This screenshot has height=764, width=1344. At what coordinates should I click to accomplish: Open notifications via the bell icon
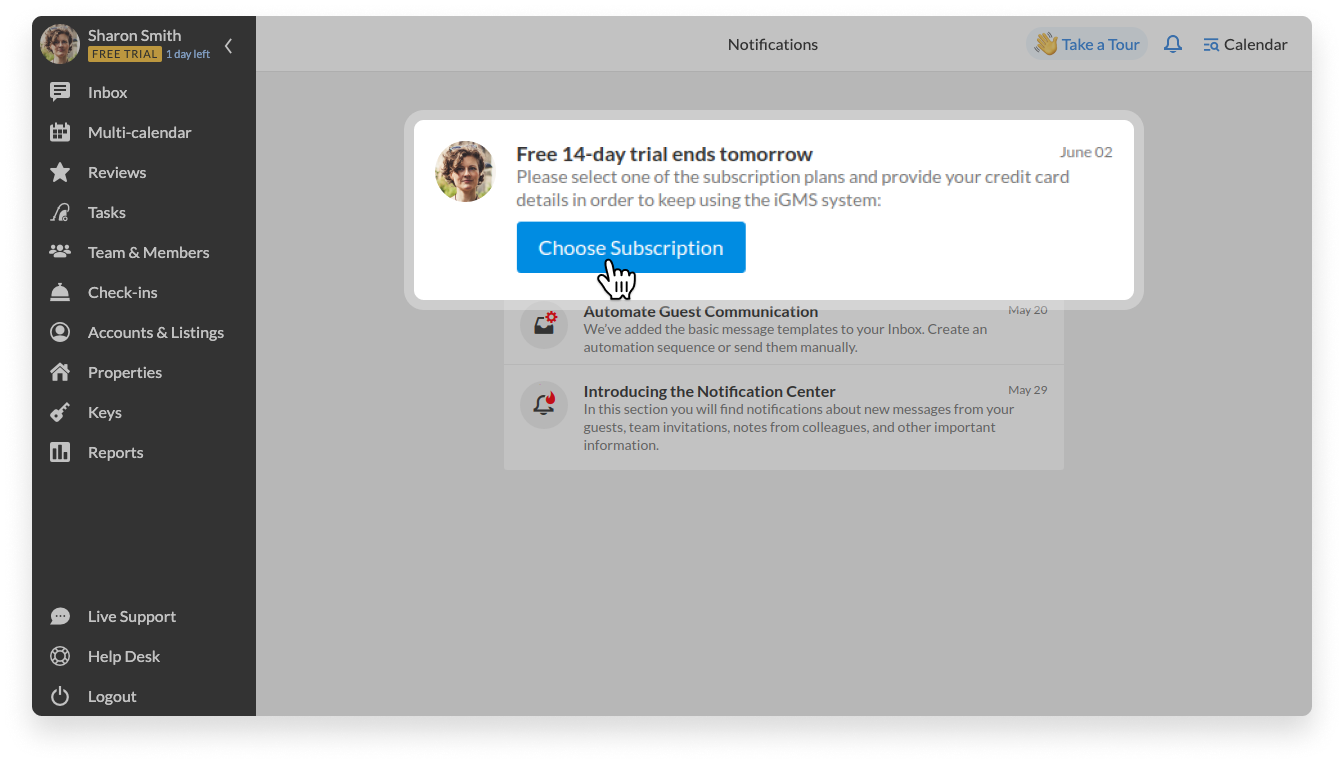[1173, 44]
